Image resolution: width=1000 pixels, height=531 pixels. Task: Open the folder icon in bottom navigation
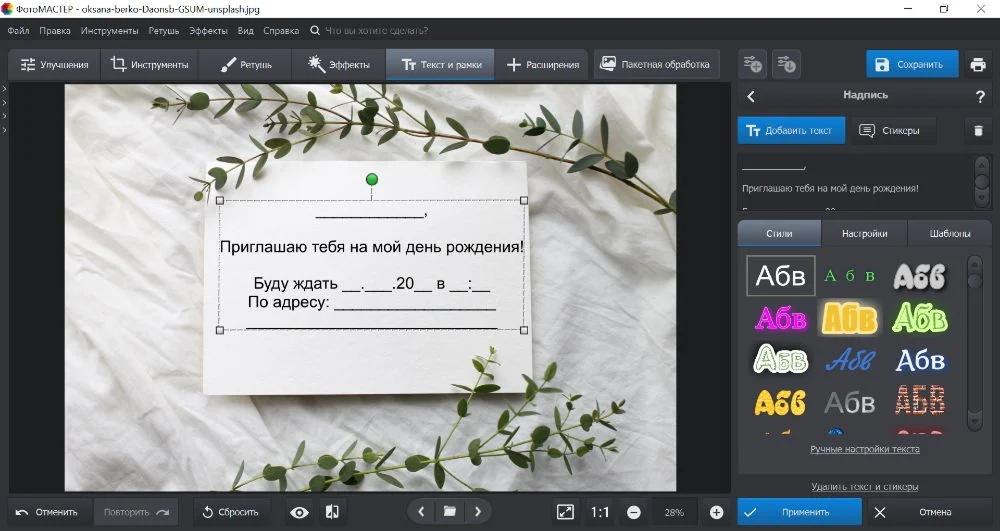tap(450, 512)
